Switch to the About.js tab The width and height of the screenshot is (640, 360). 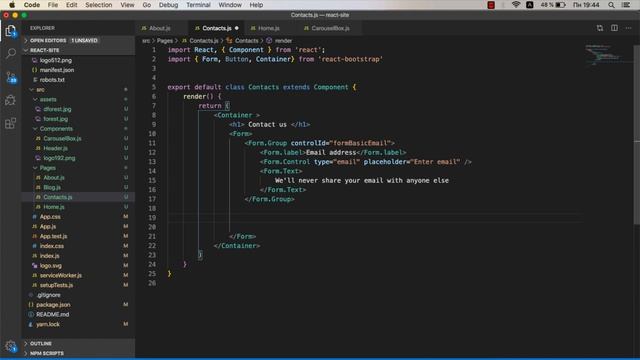pos(159,28)
